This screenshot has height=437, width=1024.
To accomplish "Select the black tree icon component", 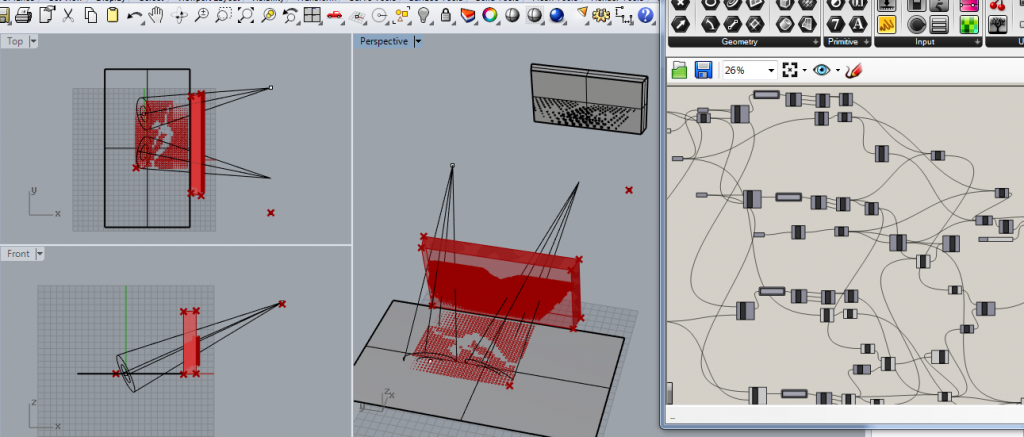I will pos(997,25).
